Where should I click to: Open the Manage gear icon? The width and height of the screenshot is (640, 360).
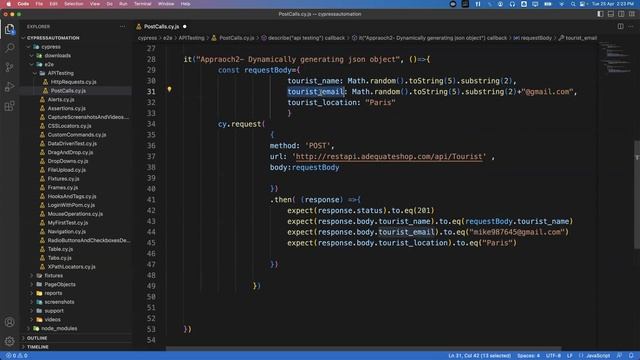[9, 340]
